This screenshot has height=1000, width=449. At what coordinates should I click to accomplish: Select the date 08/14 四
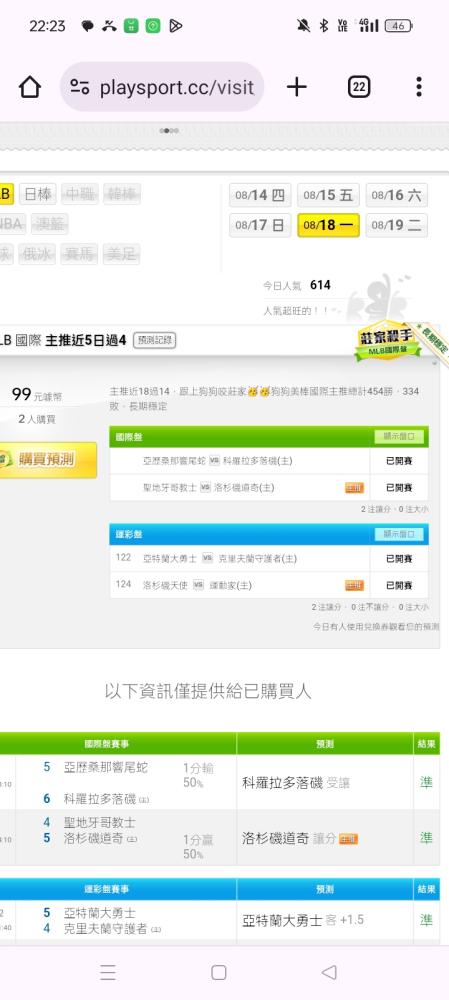(x=260, y=195)
